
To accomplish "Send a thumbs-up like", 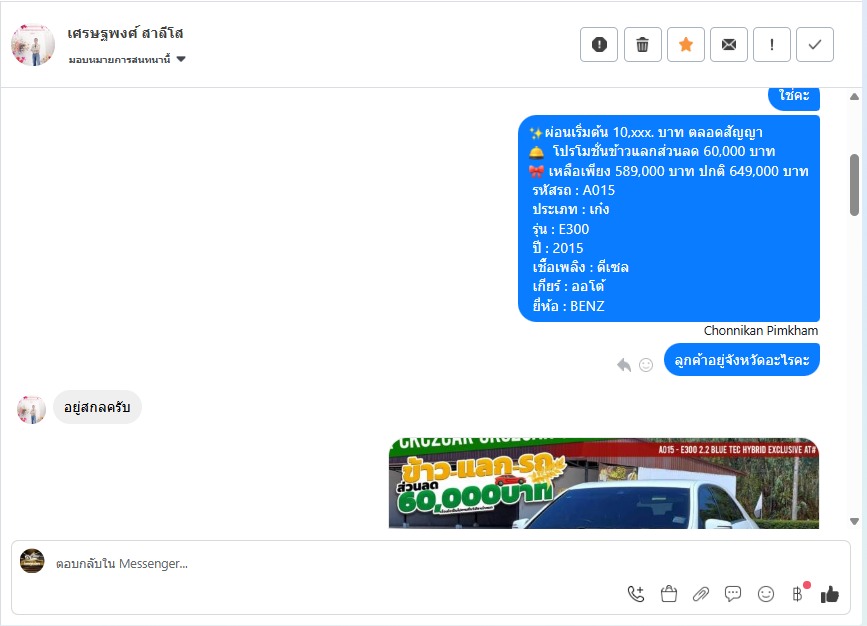I will tap(830, 594).
